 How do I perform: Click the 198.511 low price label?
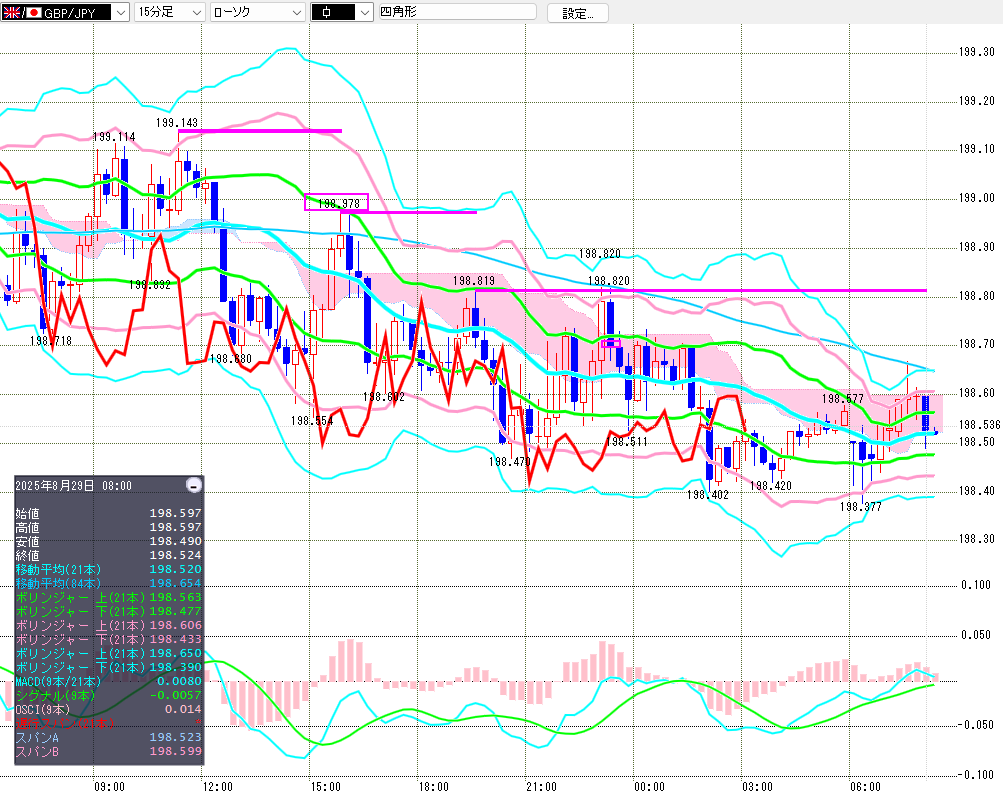[x=626, y=442]
